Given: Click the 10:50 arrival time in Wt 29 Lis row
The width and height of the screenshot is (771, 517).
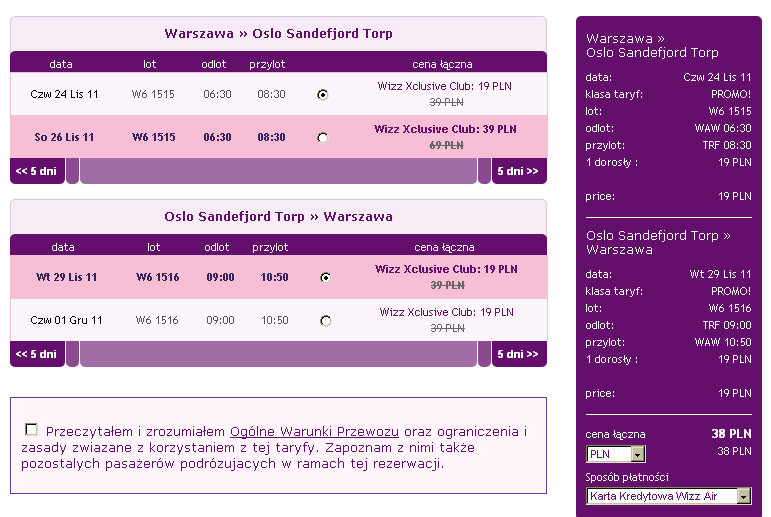Looking at the screenshot, I should point(274,277).
